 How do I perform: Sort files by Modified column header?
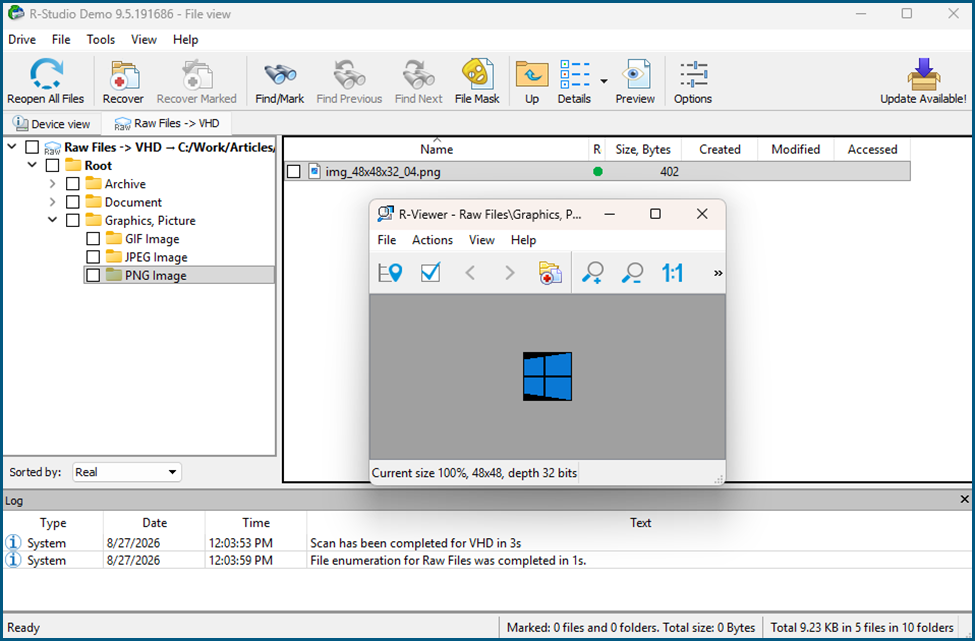point(795,149)
